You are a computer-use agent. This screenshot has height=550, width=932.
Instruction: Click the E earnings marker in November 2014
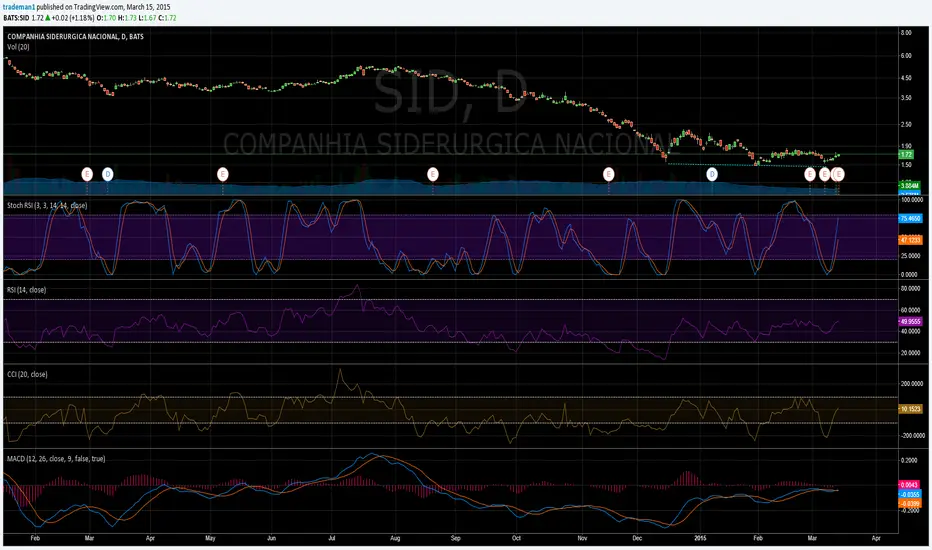pyautogui.click(x=609, y=174)
